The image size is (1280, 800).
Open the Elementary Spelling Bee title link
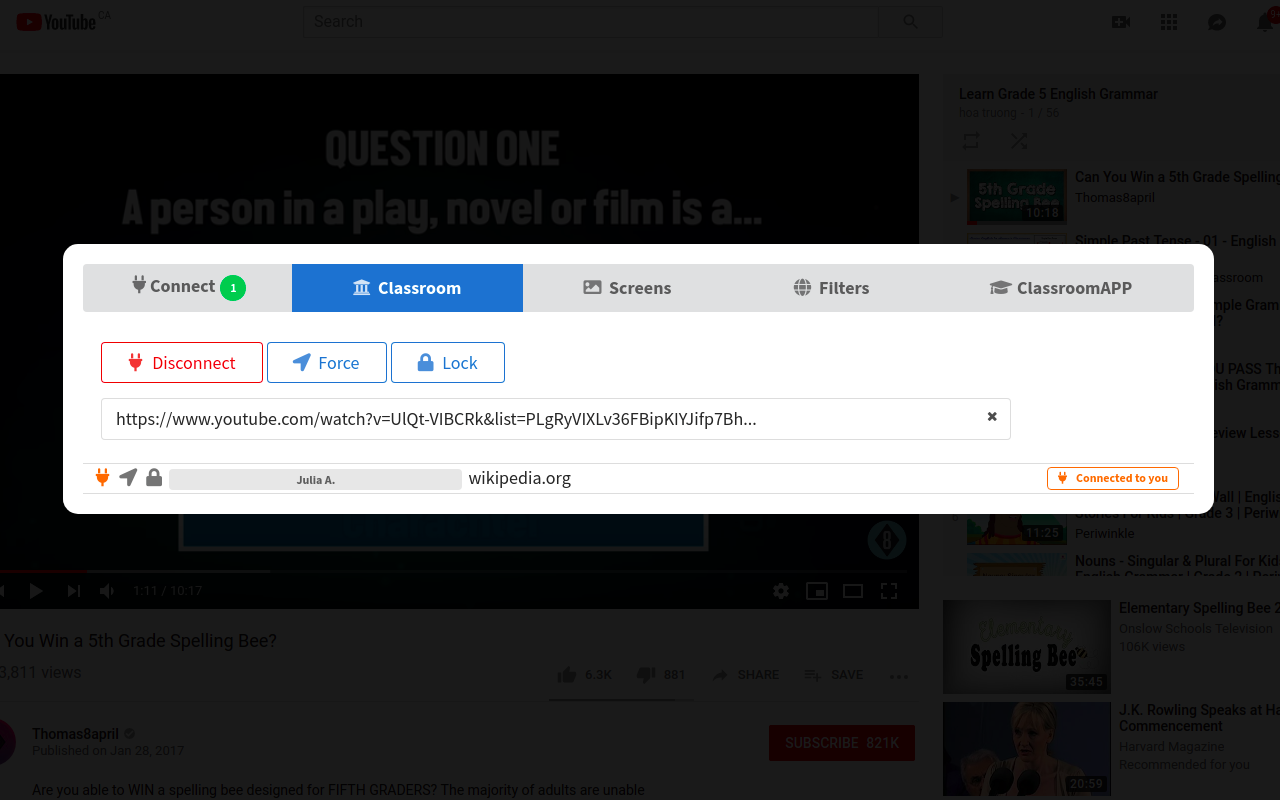point(1199,608)
